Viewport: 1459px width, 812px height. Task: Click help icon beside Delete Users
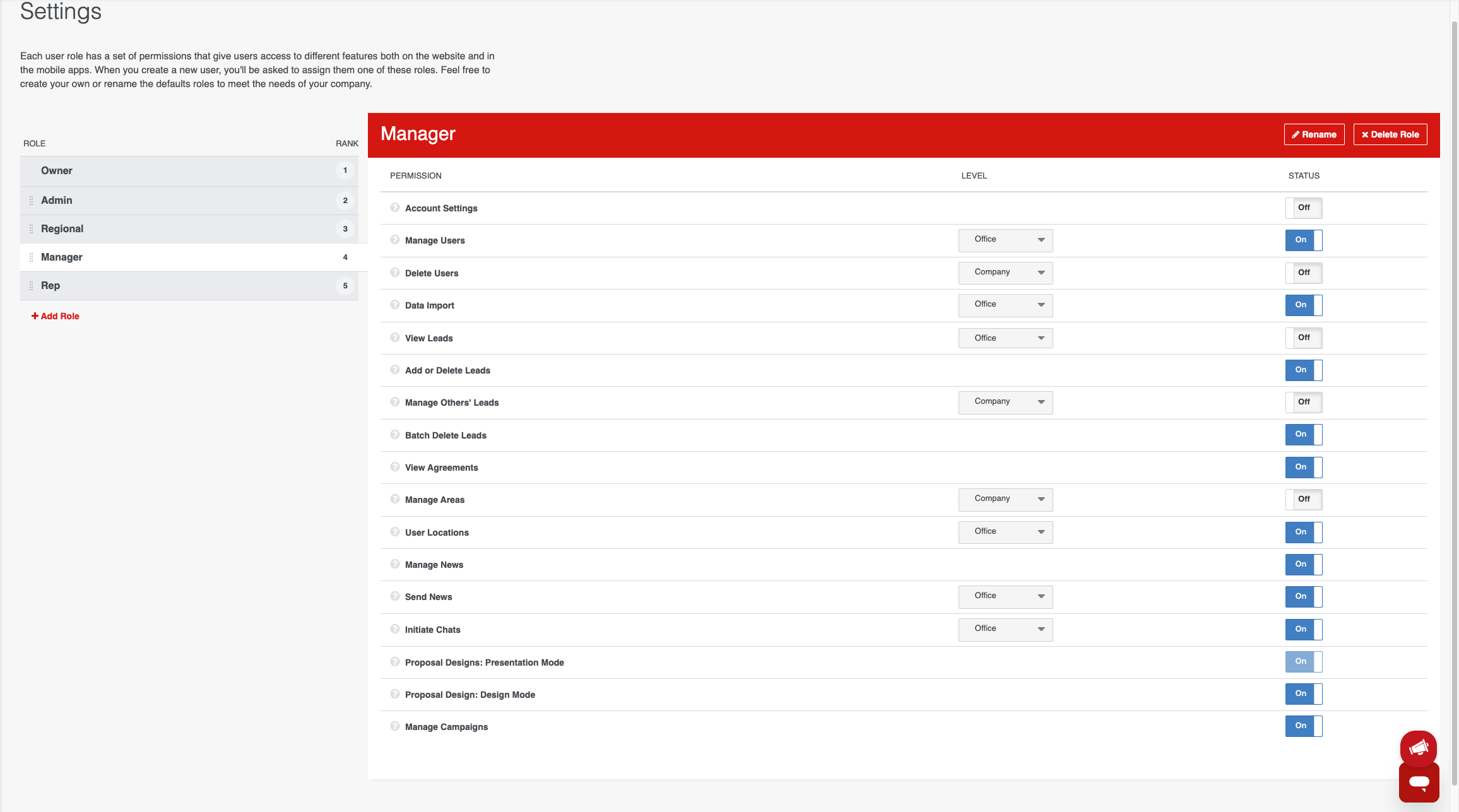pyautogui.click(x=395, y=273)
